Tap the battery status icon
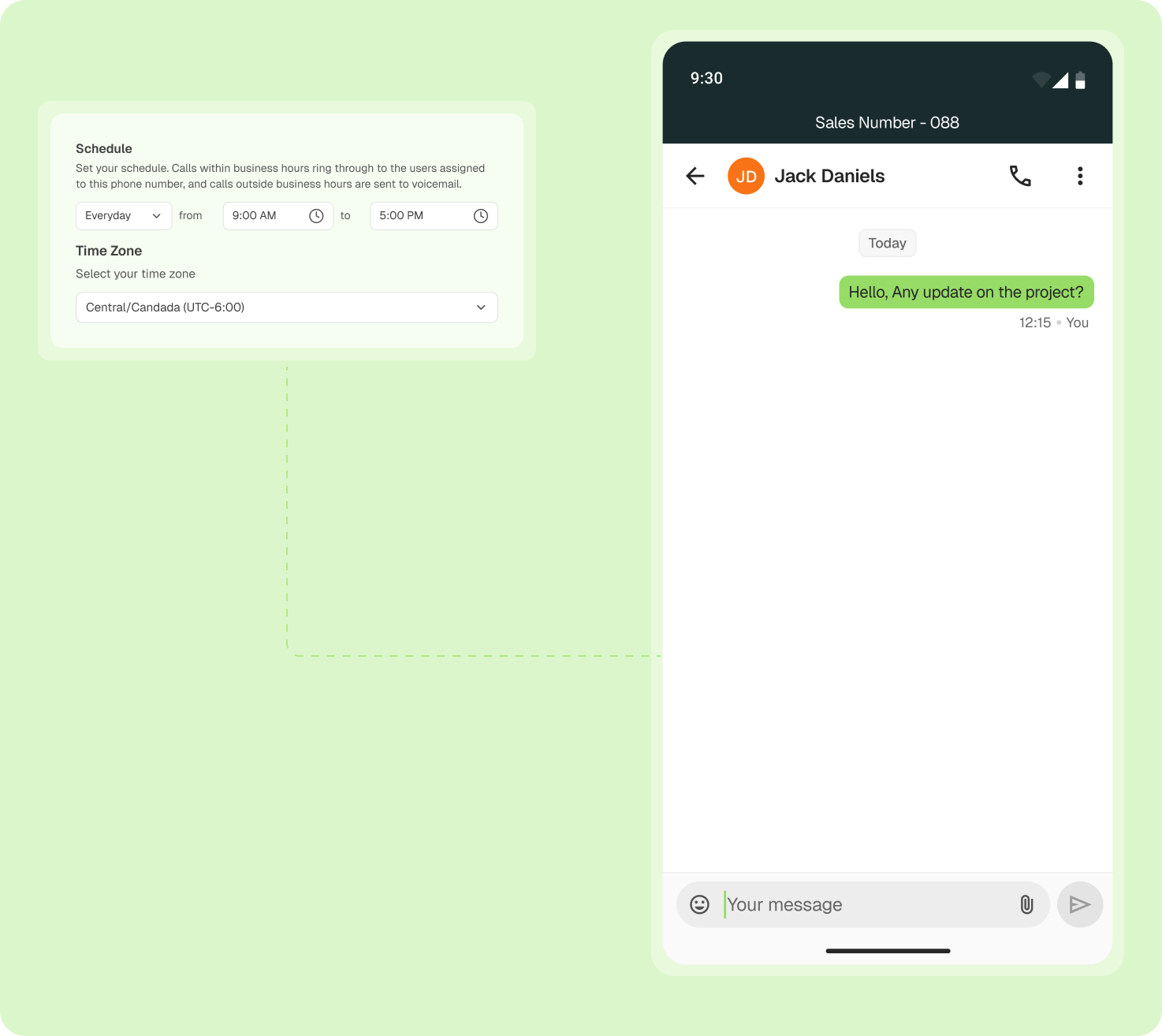The height and width of the screenshot is (1036, 1162). point(1080,80)
